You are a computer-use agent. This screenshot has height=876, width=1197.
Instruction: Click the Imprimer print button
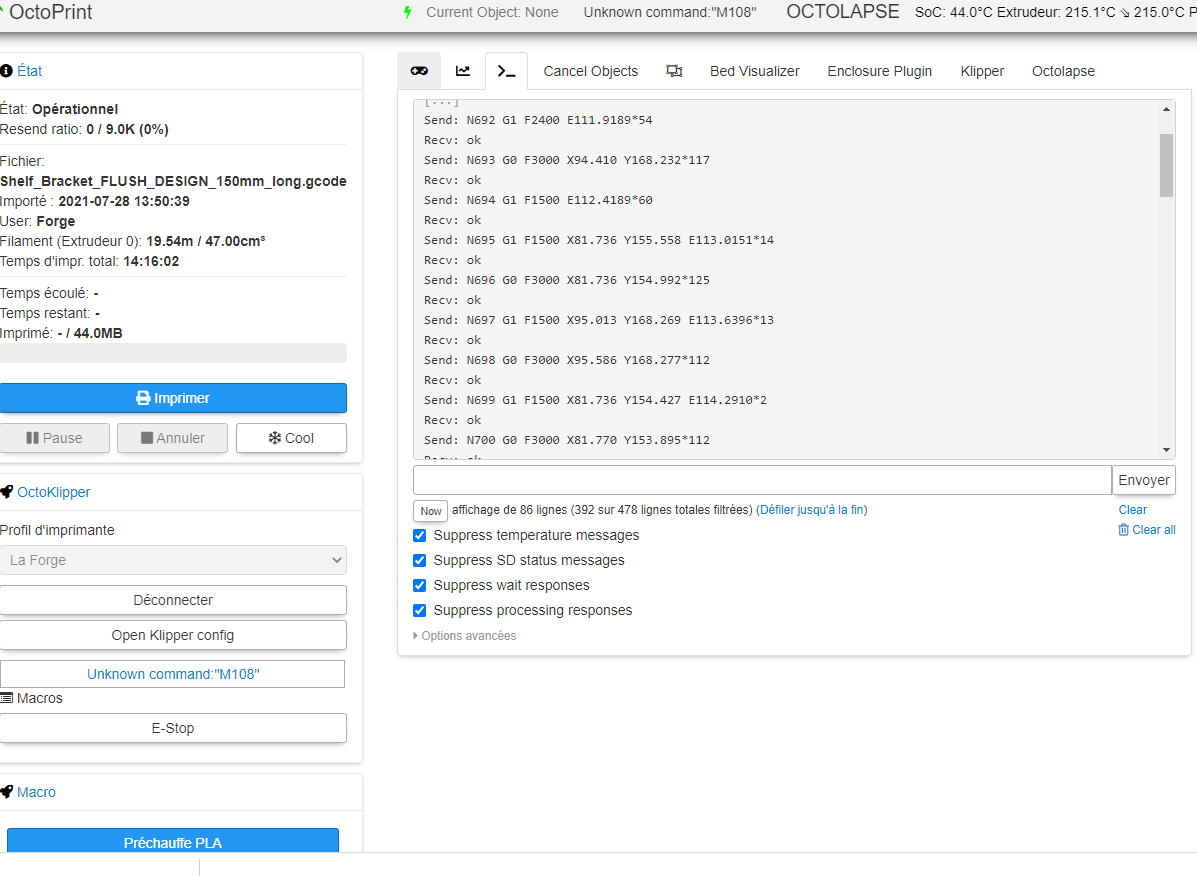point(173,398)
